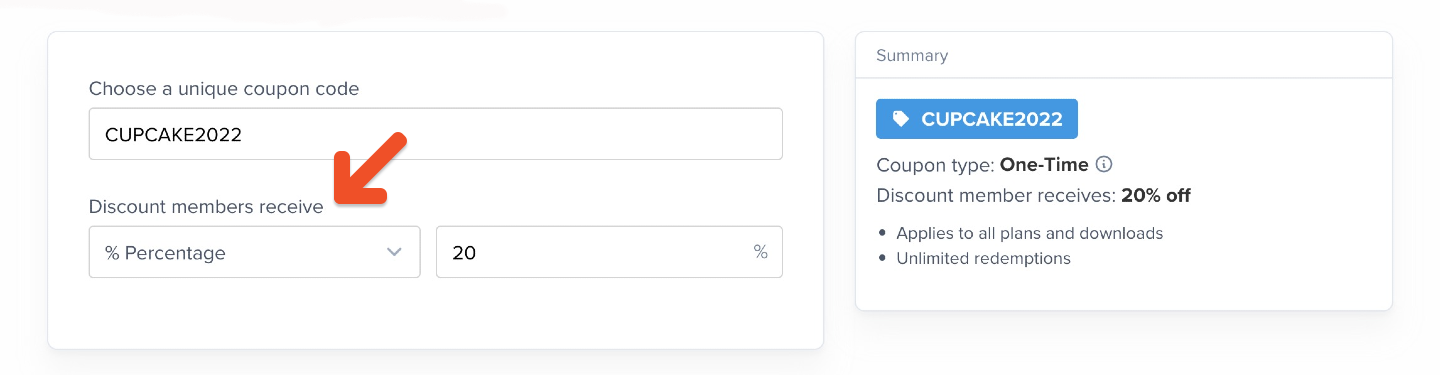Click the bold '20% off' text
The height and width of the screenshot is (375, 1440).
click(1156, 196)
